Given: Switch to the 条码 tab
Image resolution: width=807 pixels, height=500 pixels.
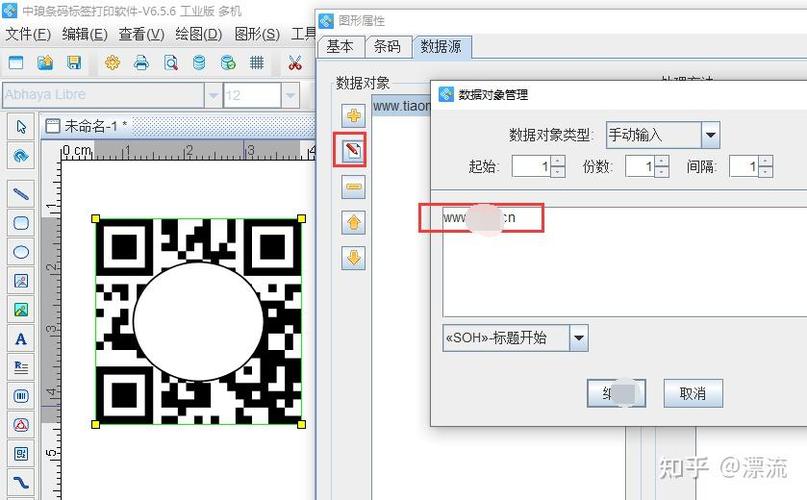Looking at the screenshot, I should (x=388, y=47).
